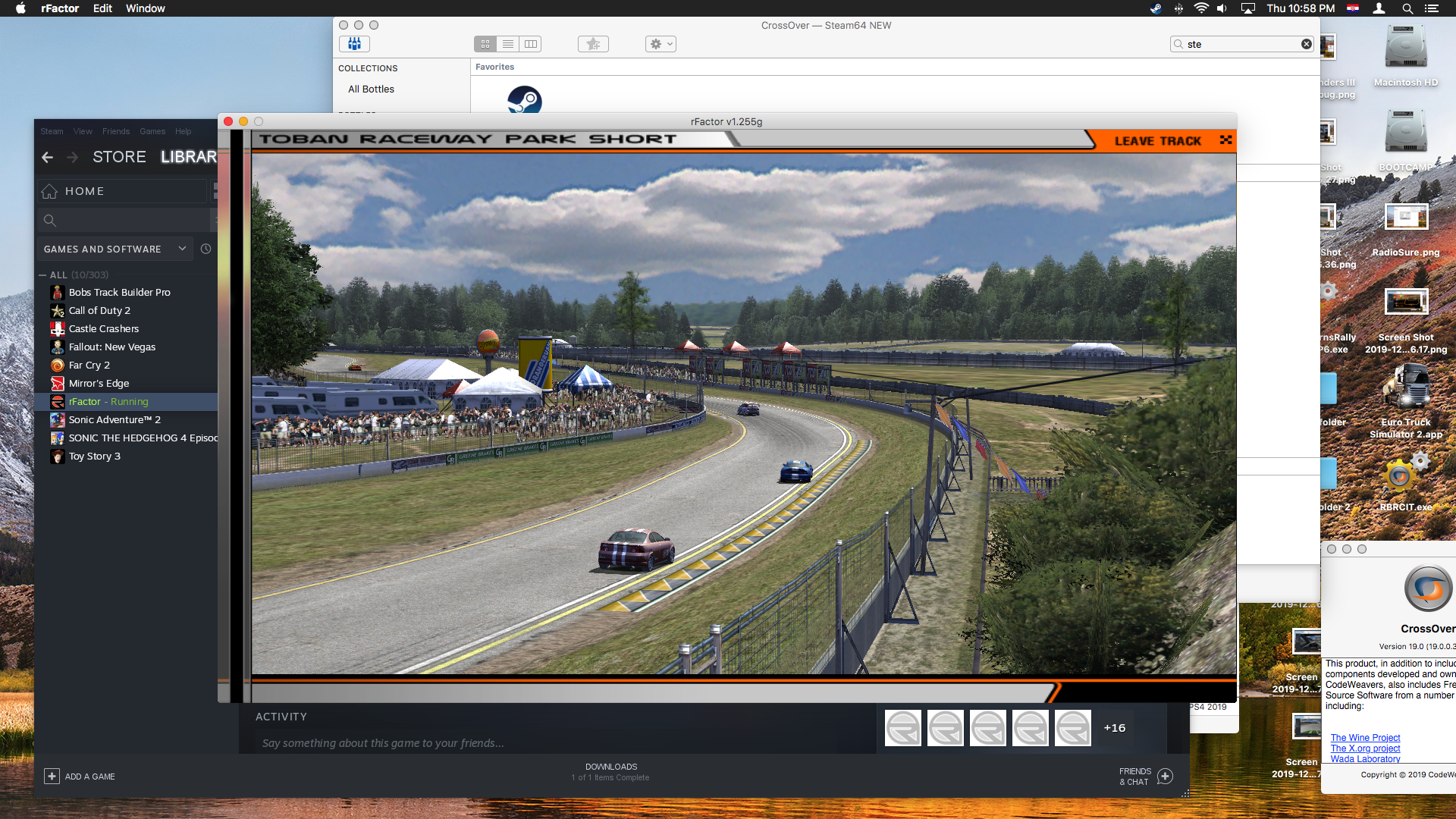Select All Bottles in CrossOver collections
1456x819 pixels.
pyautogui.click(x=371, y=89)
